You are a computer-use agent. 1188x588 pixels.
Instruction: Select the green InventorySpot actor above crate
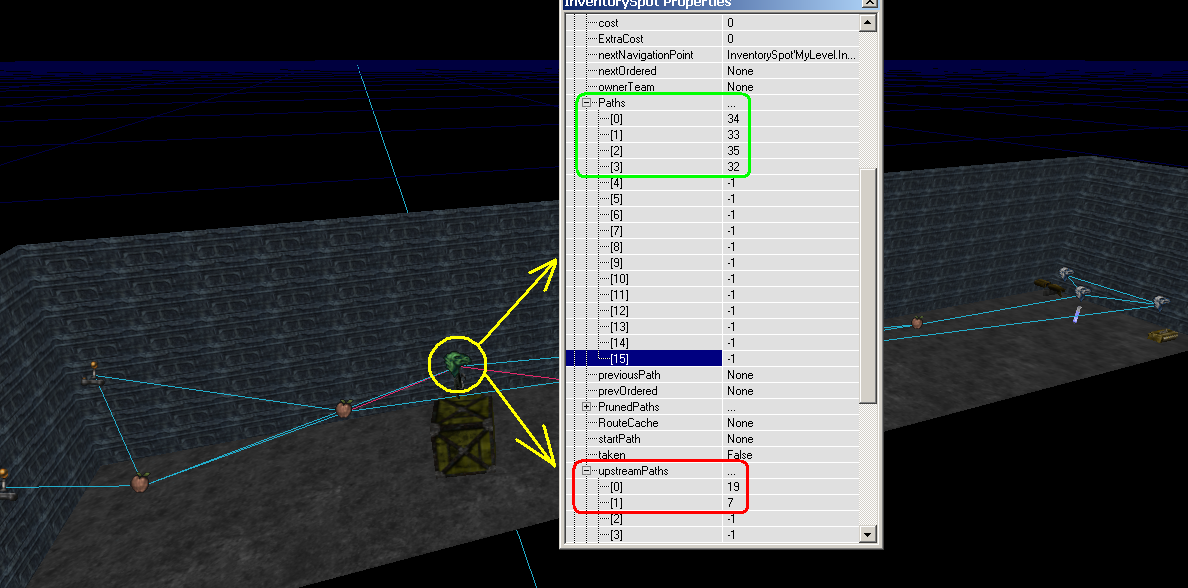click(x=456, y=363)
